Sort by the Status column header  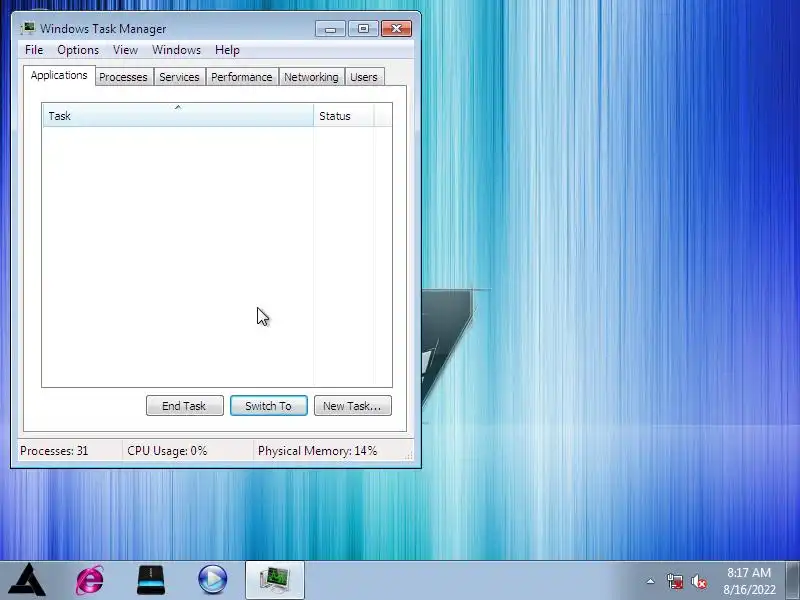344,115
